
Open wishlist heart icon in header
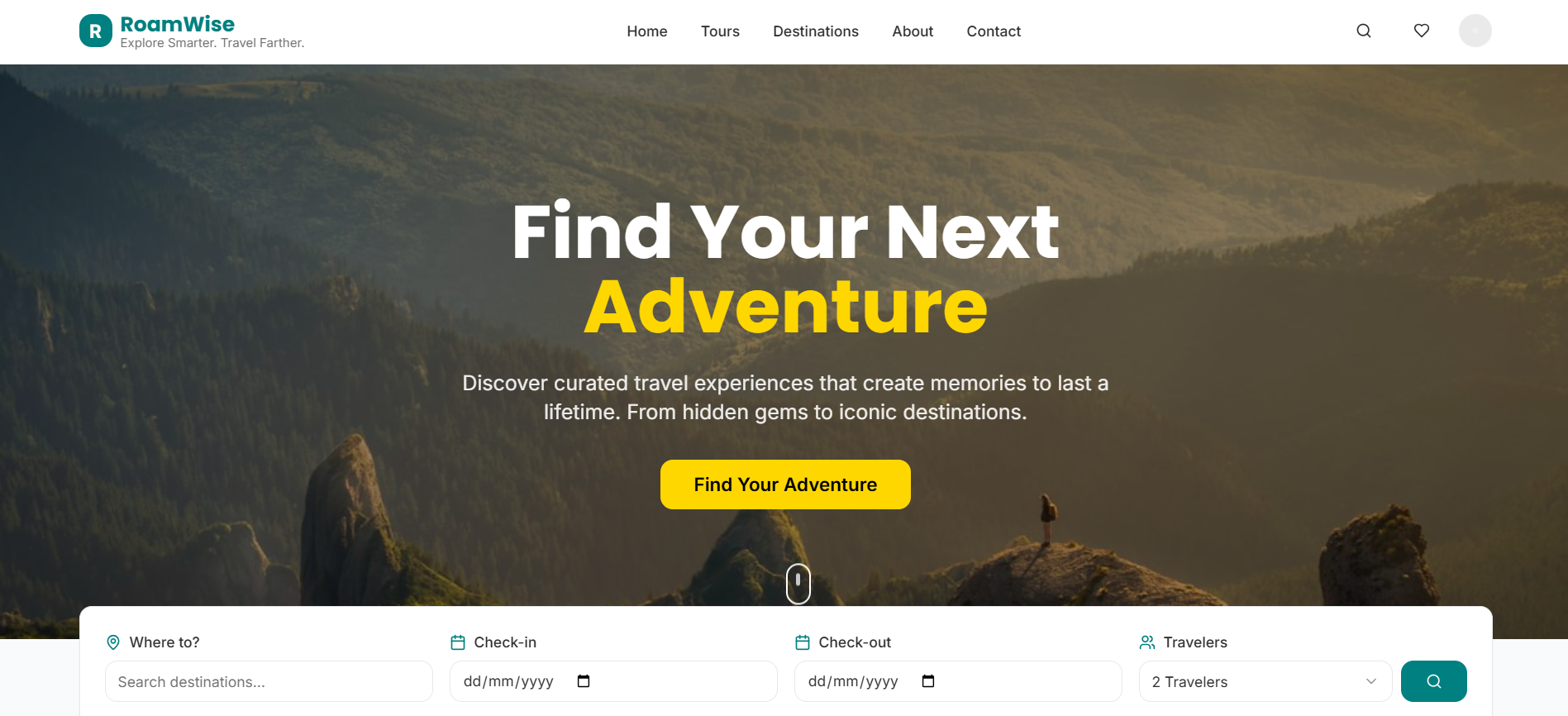pyautogui.click(x=1422, y=31)
